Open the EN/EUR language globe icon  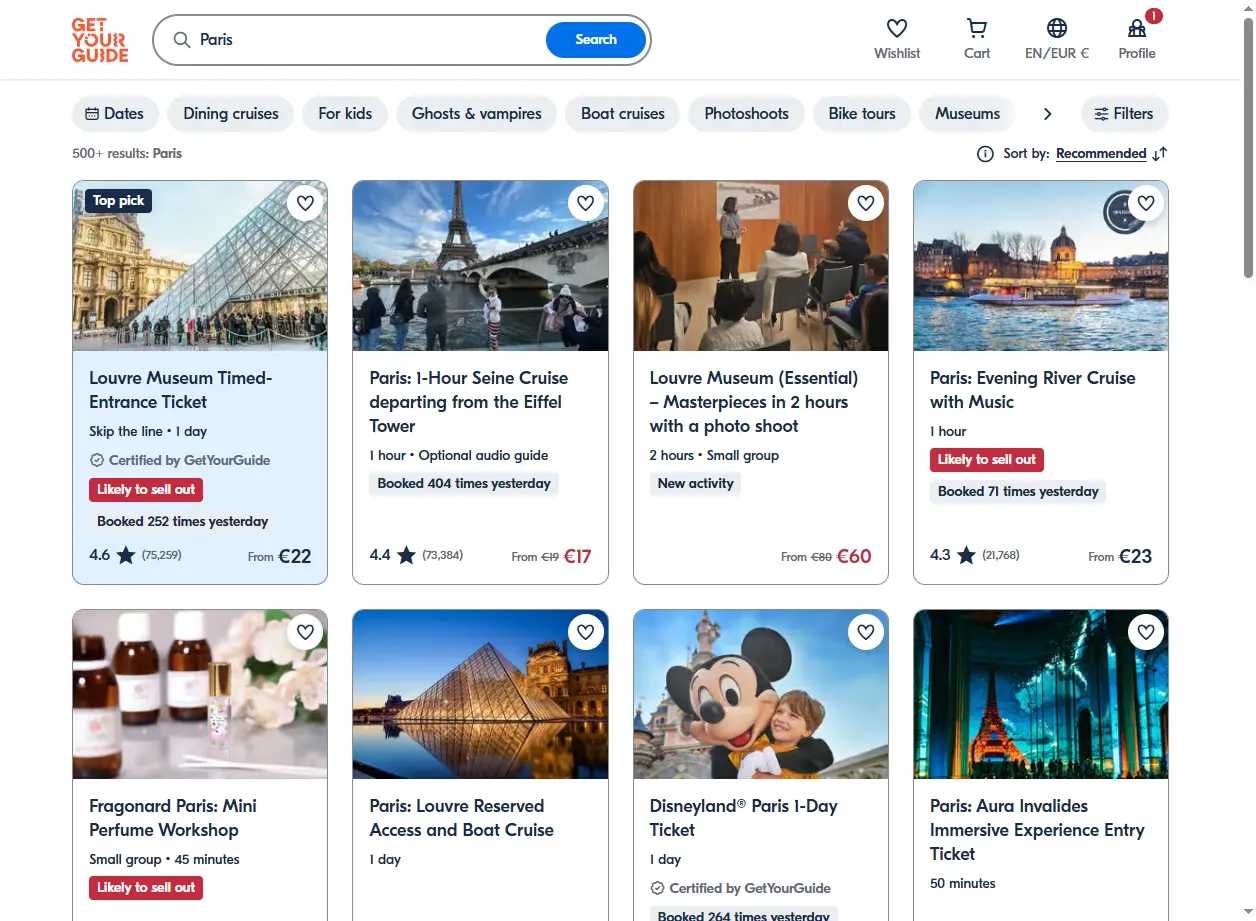1057,28
